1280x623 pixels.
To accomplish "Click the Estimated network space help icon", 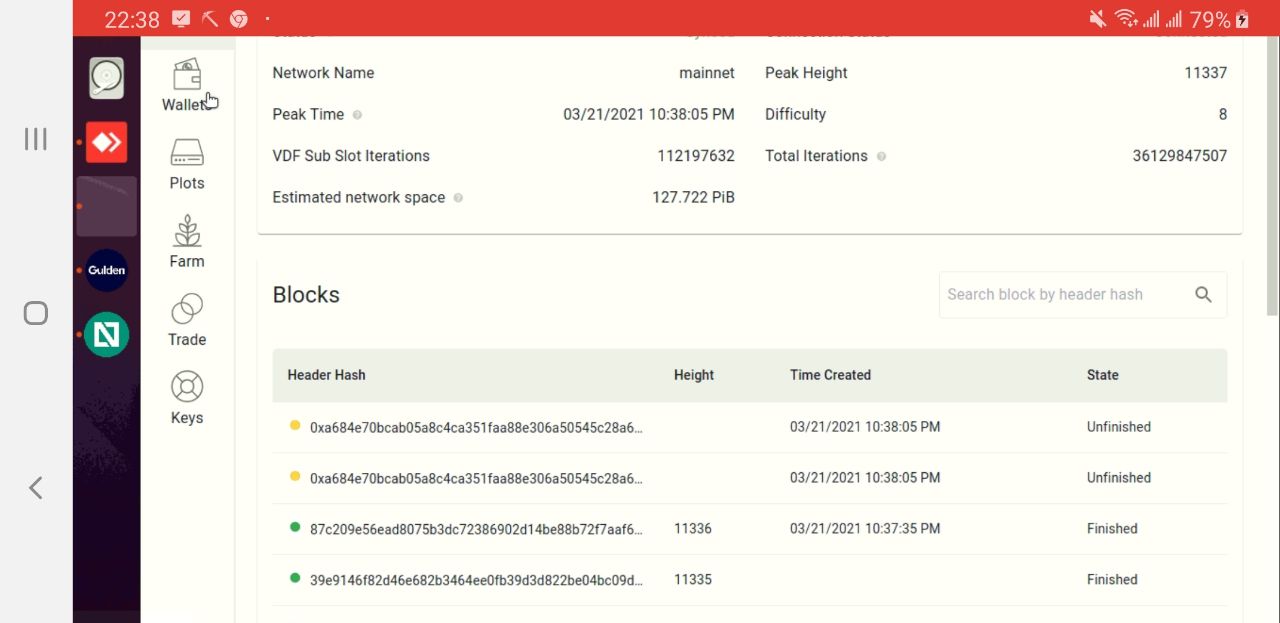I will 458,197.
